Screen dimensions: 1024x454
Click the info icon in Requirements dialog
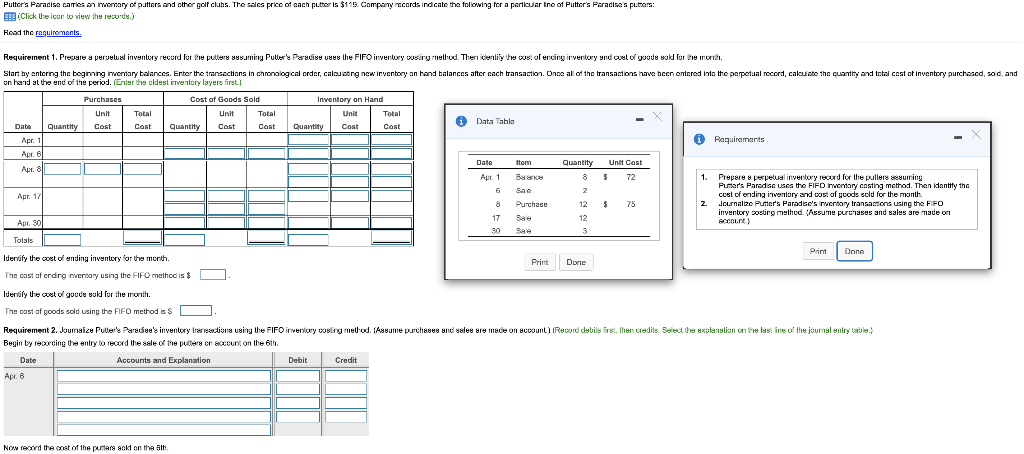(699, 138)
